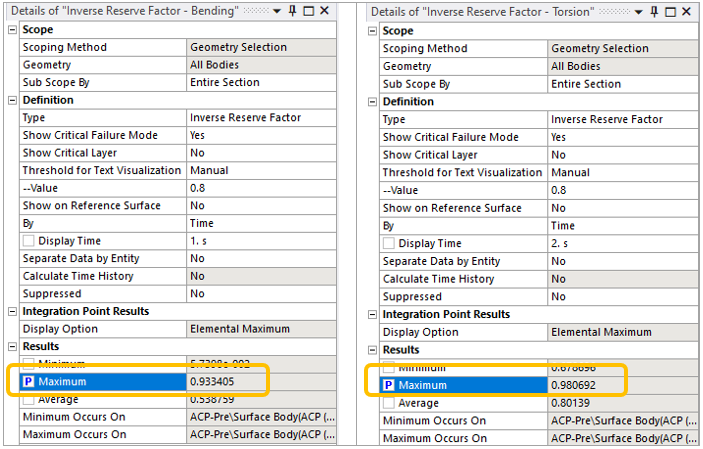This screenshot has width=703, height=449.
Task: Open window position menu arrow in Torsion panel
Action: tap(640, 12)
